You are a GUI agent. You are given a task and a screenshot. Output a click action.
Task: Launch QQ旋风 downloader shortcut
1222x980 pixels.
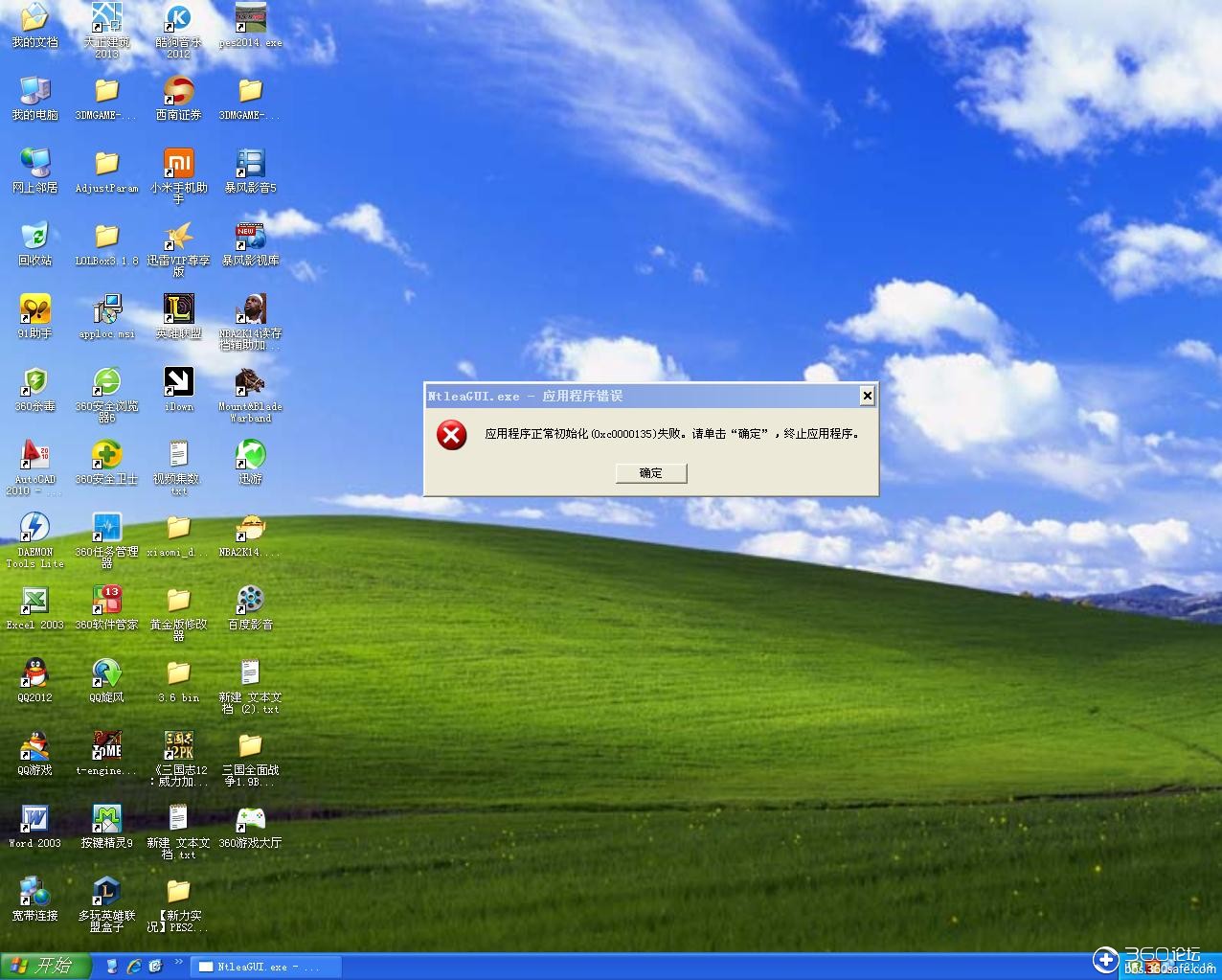(106, 680)
